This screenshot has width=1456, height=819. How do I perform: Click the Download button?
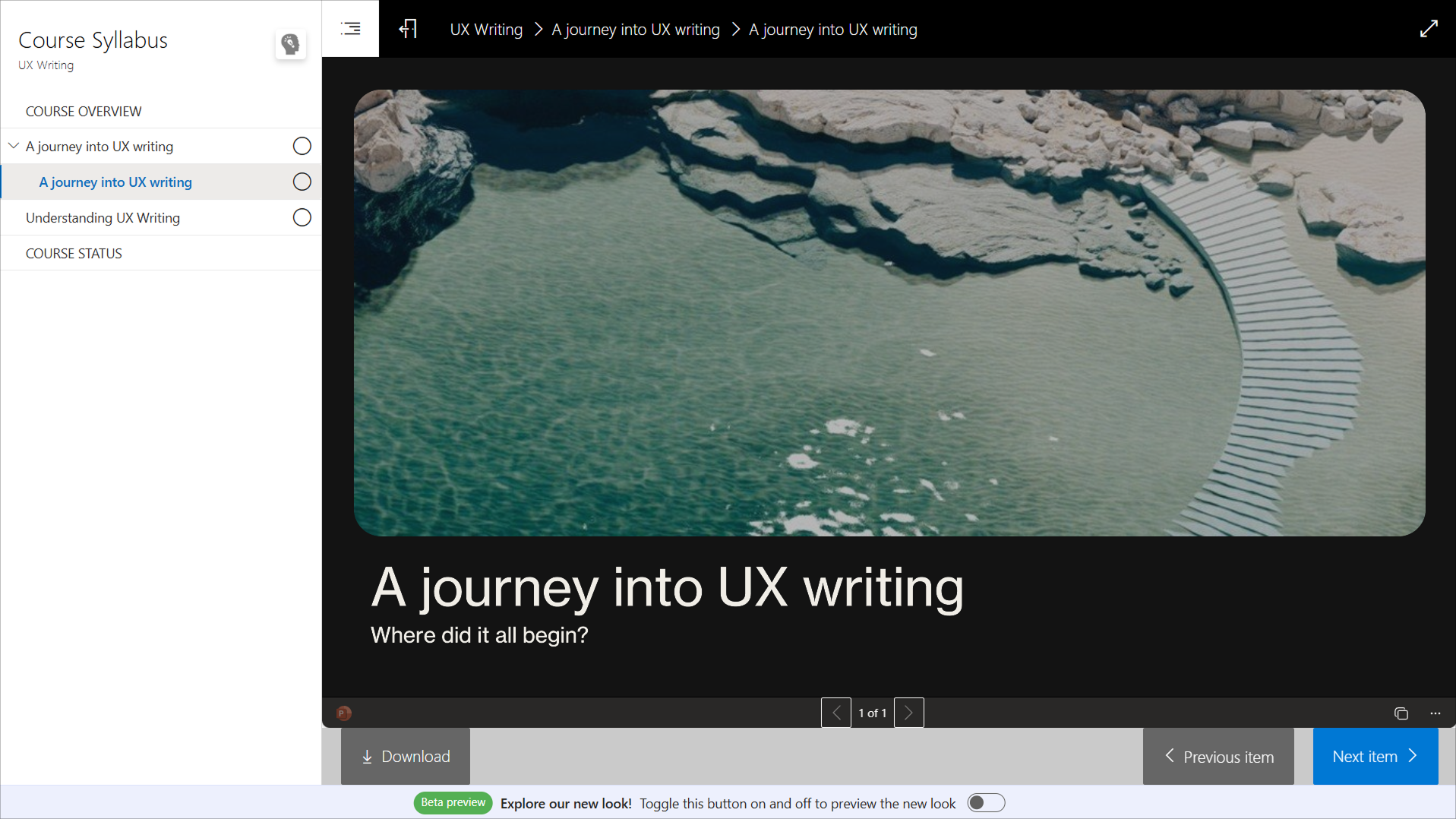[406, 757]
